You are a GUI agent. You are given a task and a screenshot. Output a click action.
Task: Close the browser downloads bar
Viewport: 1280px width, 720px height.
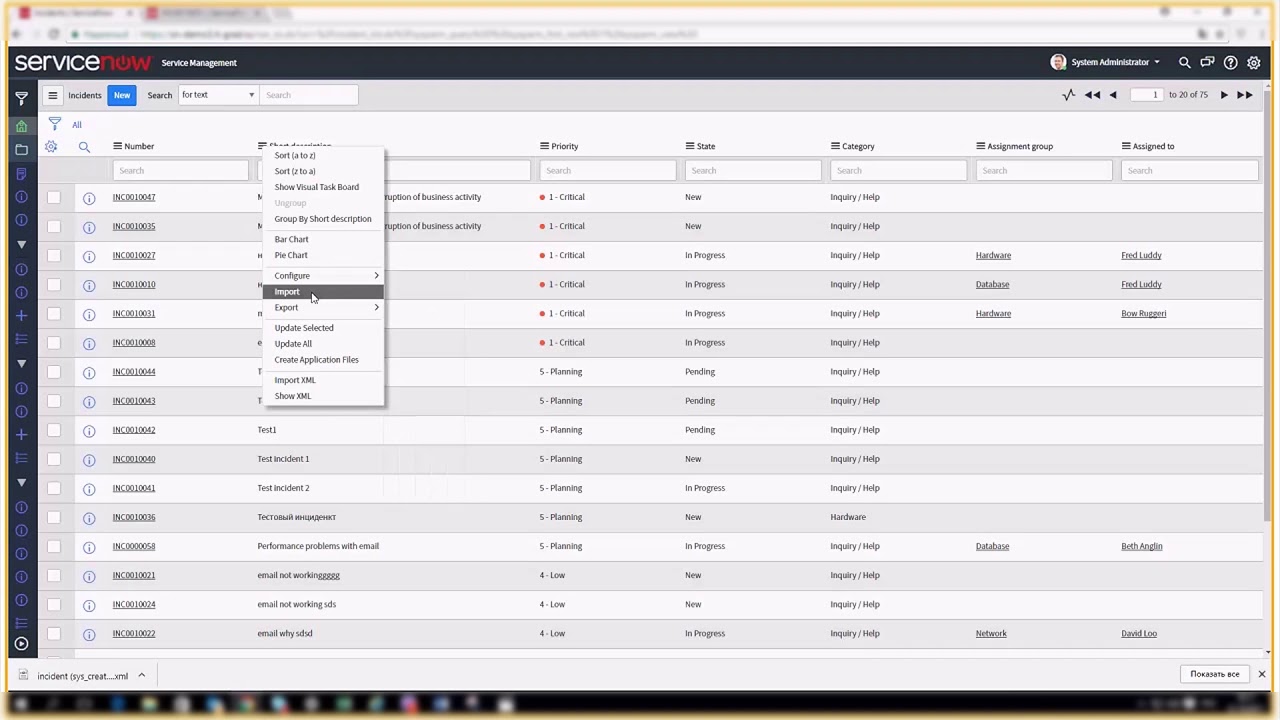pos(1262,674)
